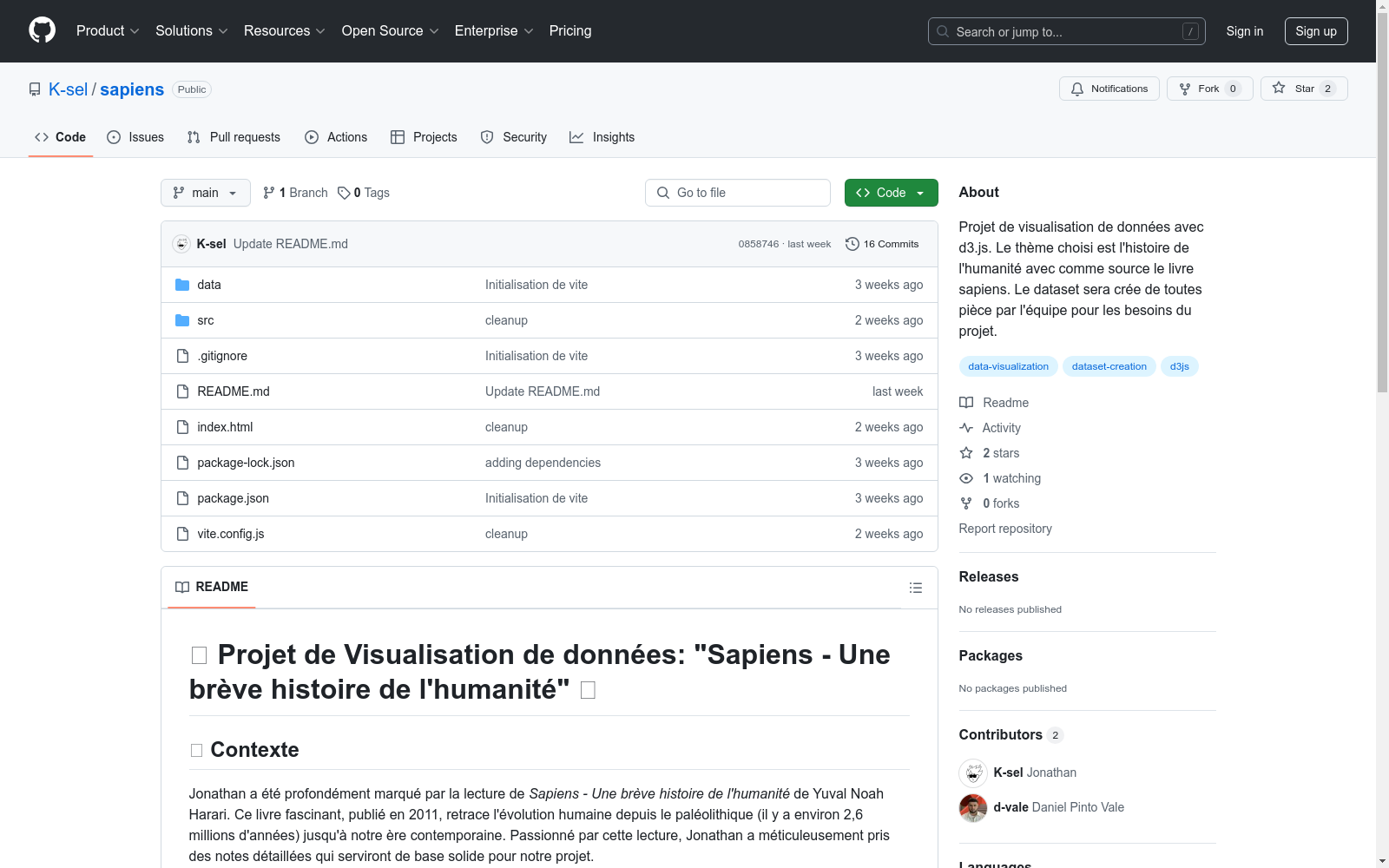Click the package.json file icon
This screenshot has height=868, width=1389.
[182, 498]
